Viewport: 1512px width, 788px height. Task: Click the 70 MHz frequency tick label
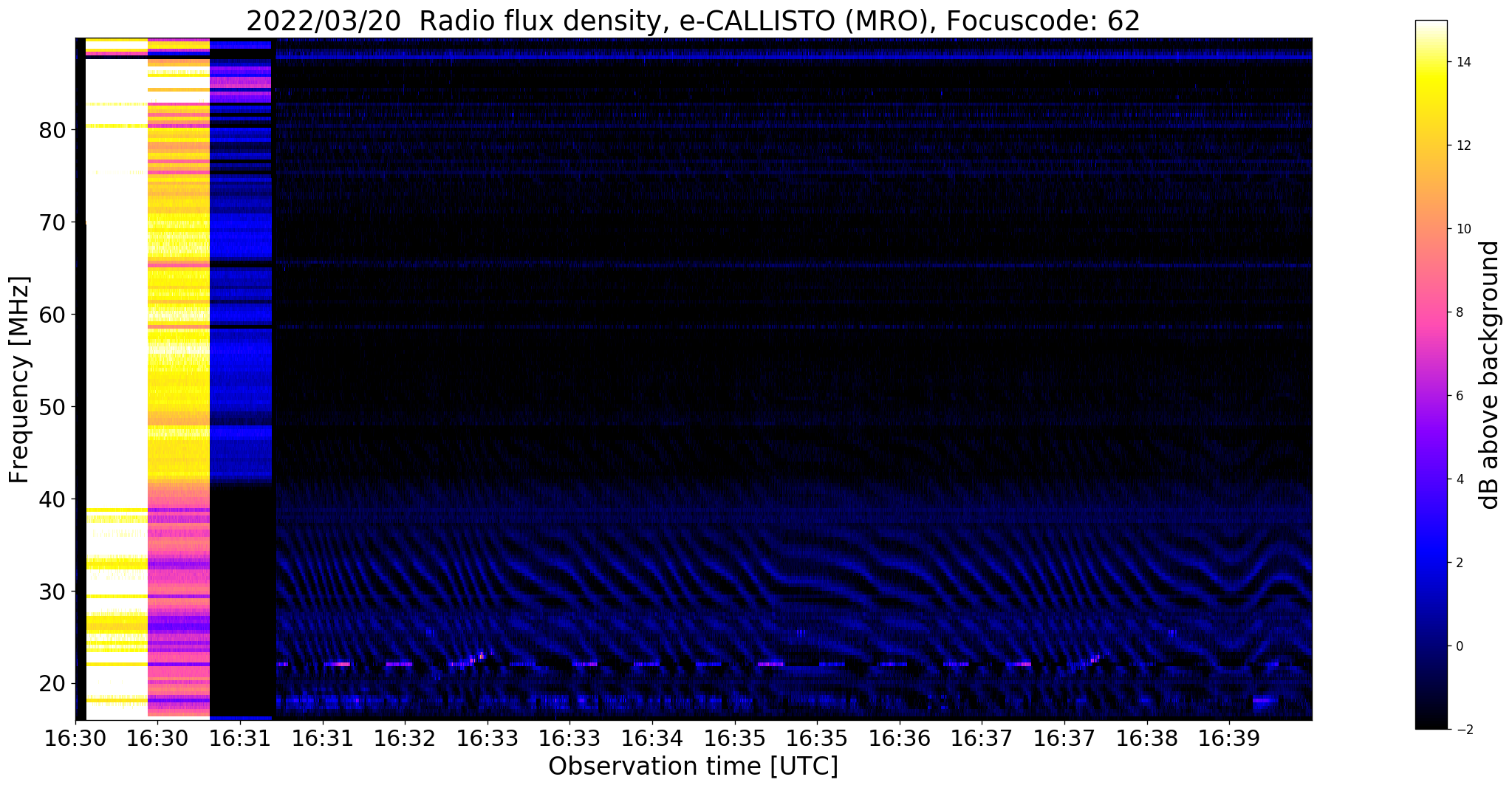coord(52,223)
